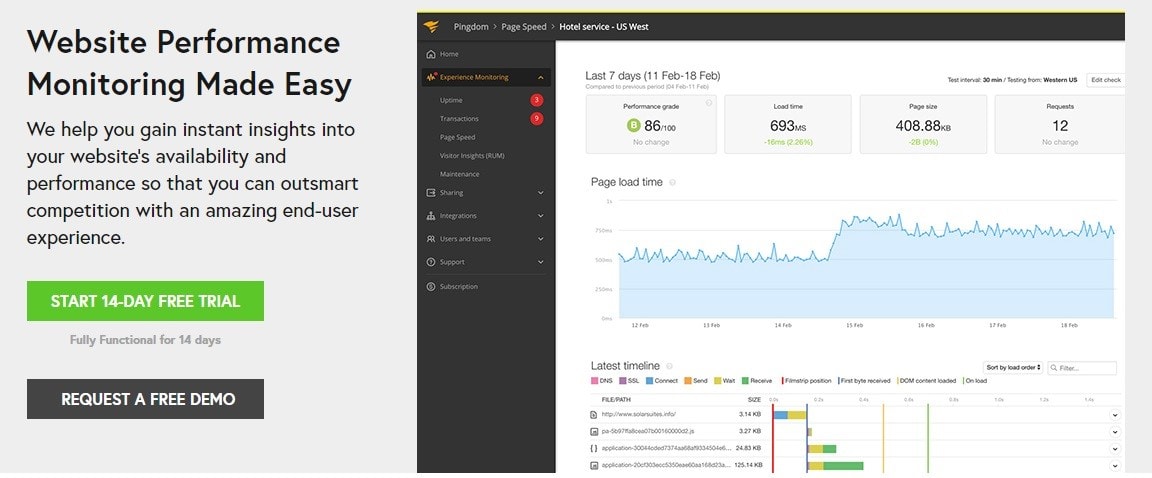Image resolution: width=1152 pixels, height=478 pixels.
Task: Click the START 14-DAY FREE TRIAL button
Action: point(145,301)
